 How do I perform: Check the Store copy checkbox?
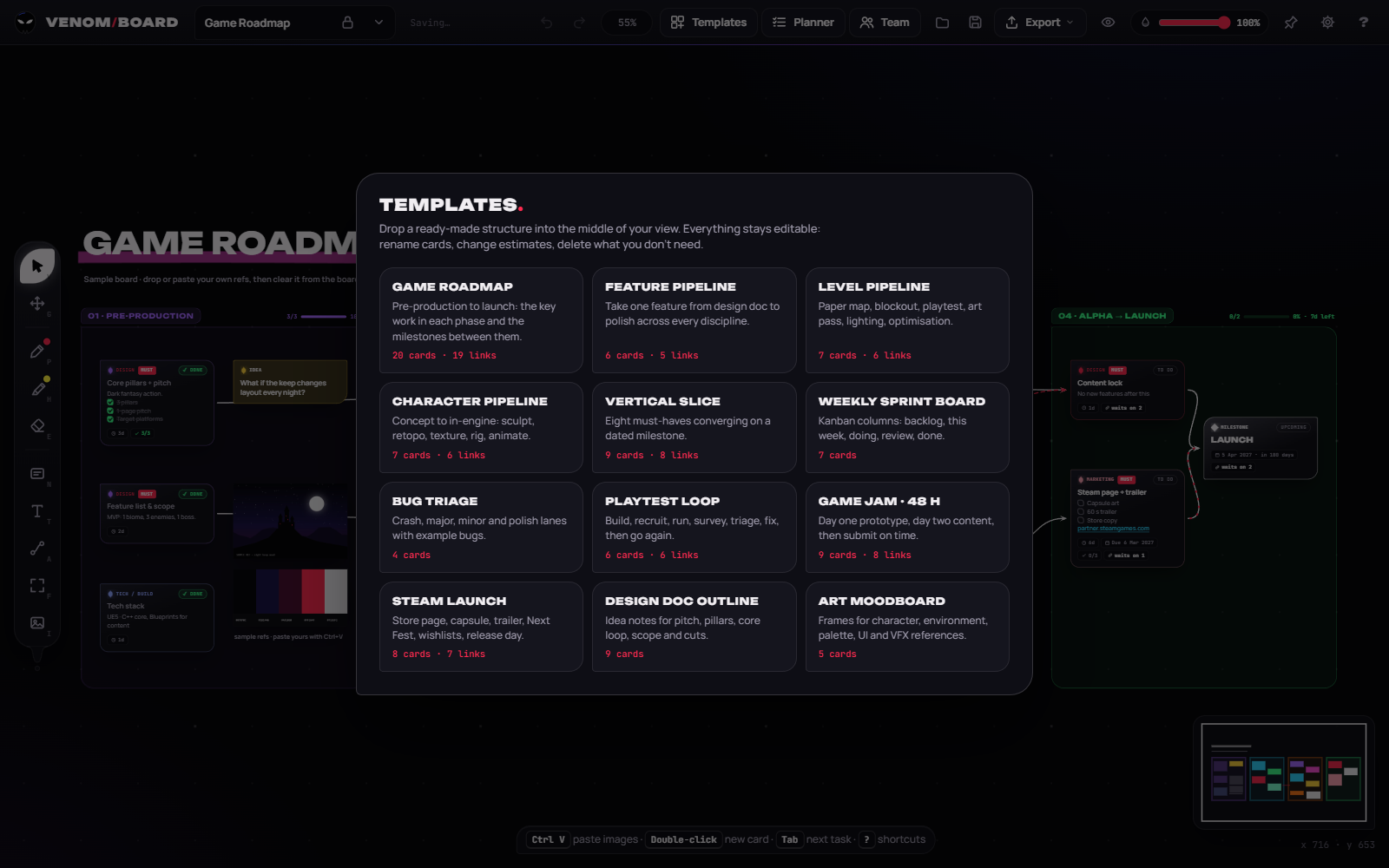pyautogui.click(x=1081, y=520)
